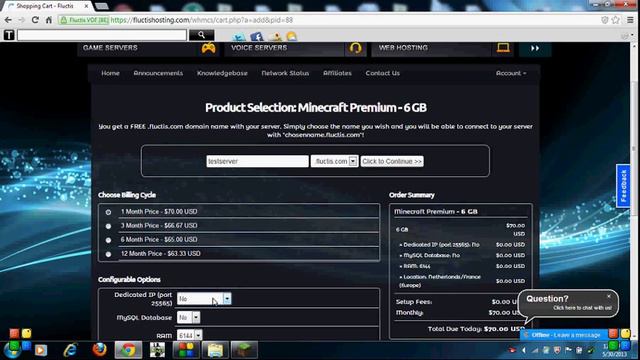
Task: Open Windows Media Player from taskbar
Action: [41, 350]
